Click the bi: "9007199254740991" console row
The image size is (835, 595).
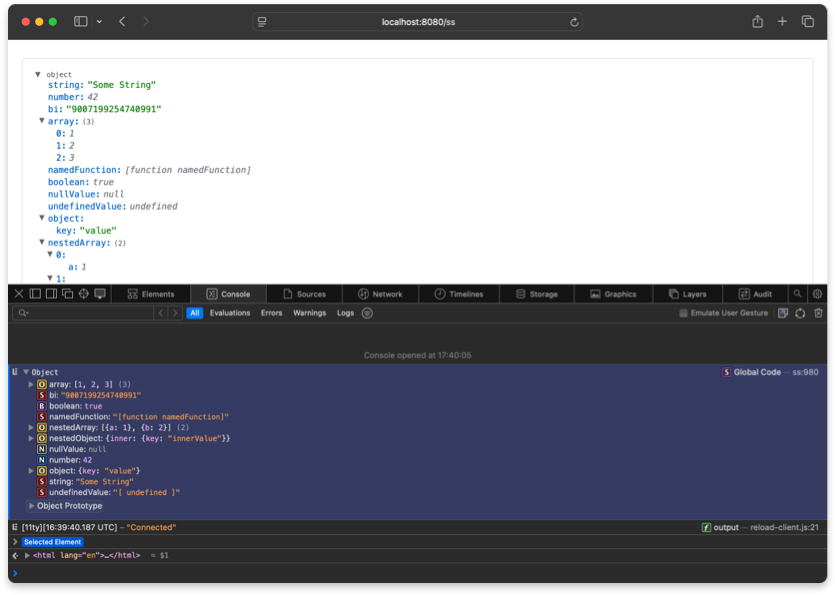(x=89, y=395)
